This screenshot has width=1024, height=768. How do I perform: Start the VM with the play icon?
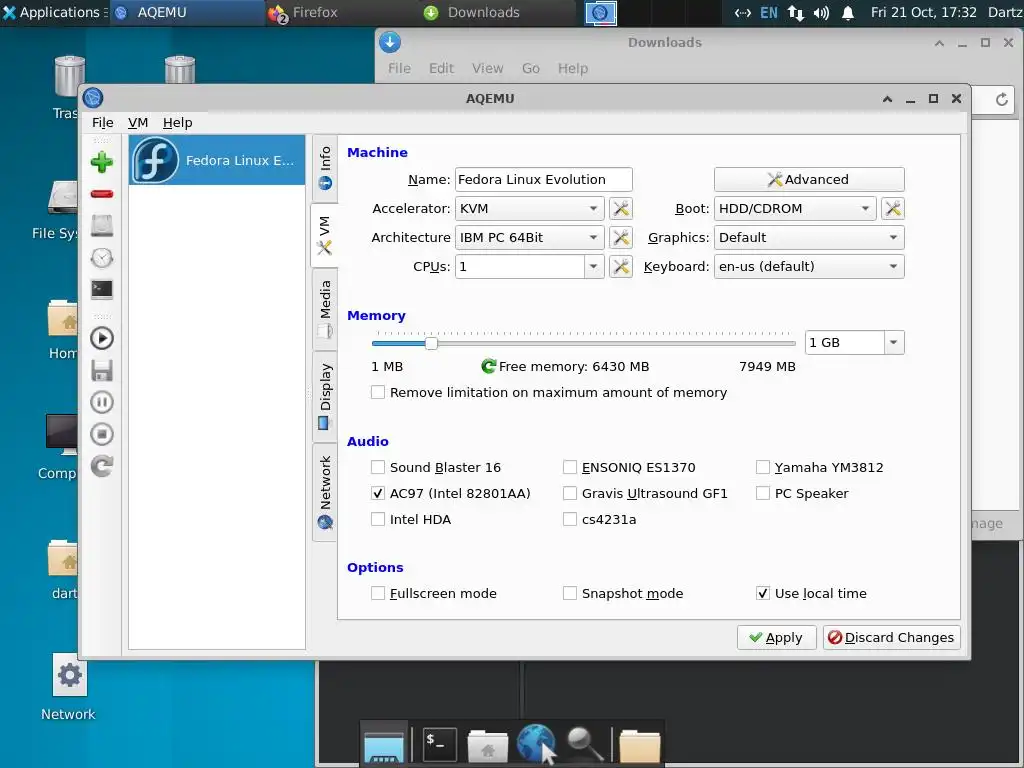[101, 338]
